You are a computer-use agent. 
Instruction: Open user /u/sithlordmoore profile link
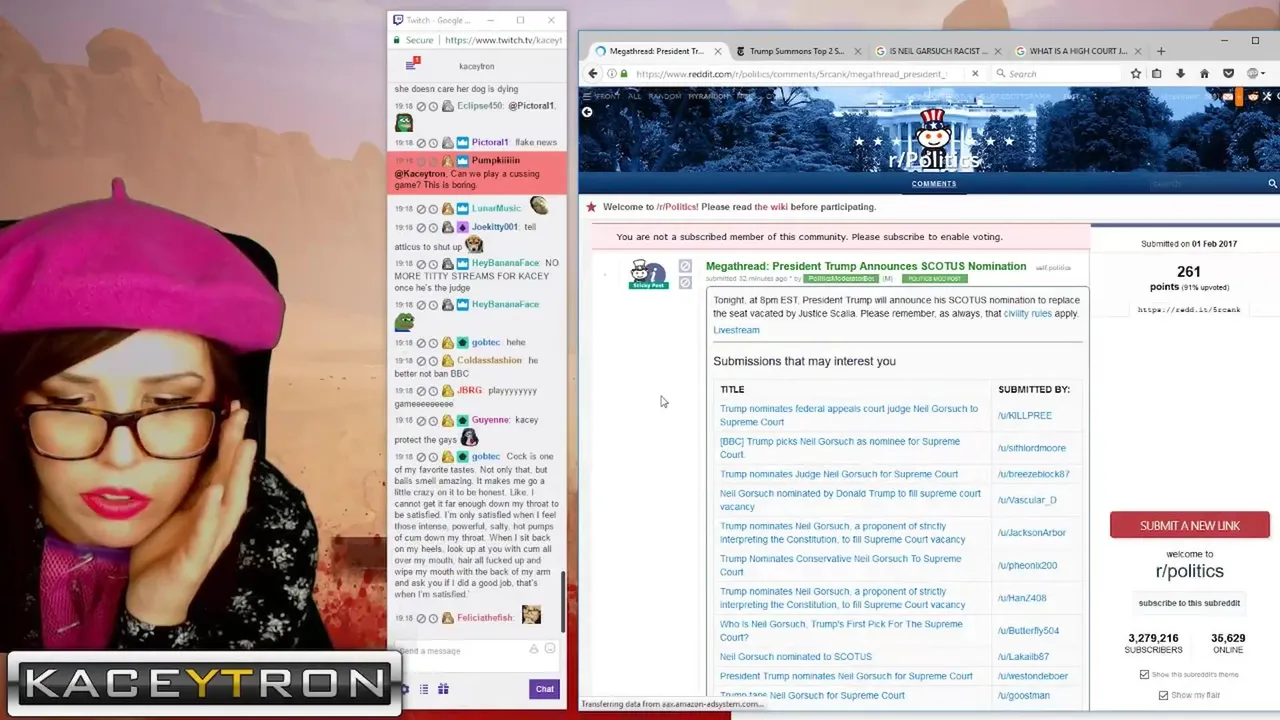(1032, 448)
